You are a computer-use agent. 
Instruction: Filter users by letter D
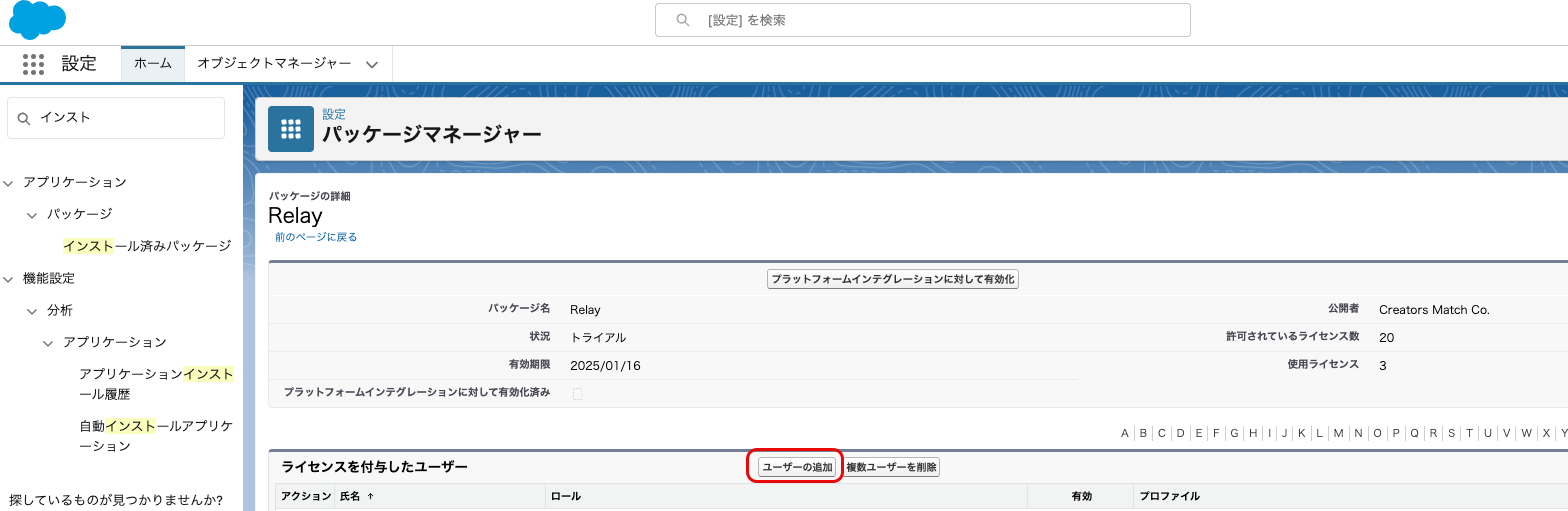(x=1180, y=433)
